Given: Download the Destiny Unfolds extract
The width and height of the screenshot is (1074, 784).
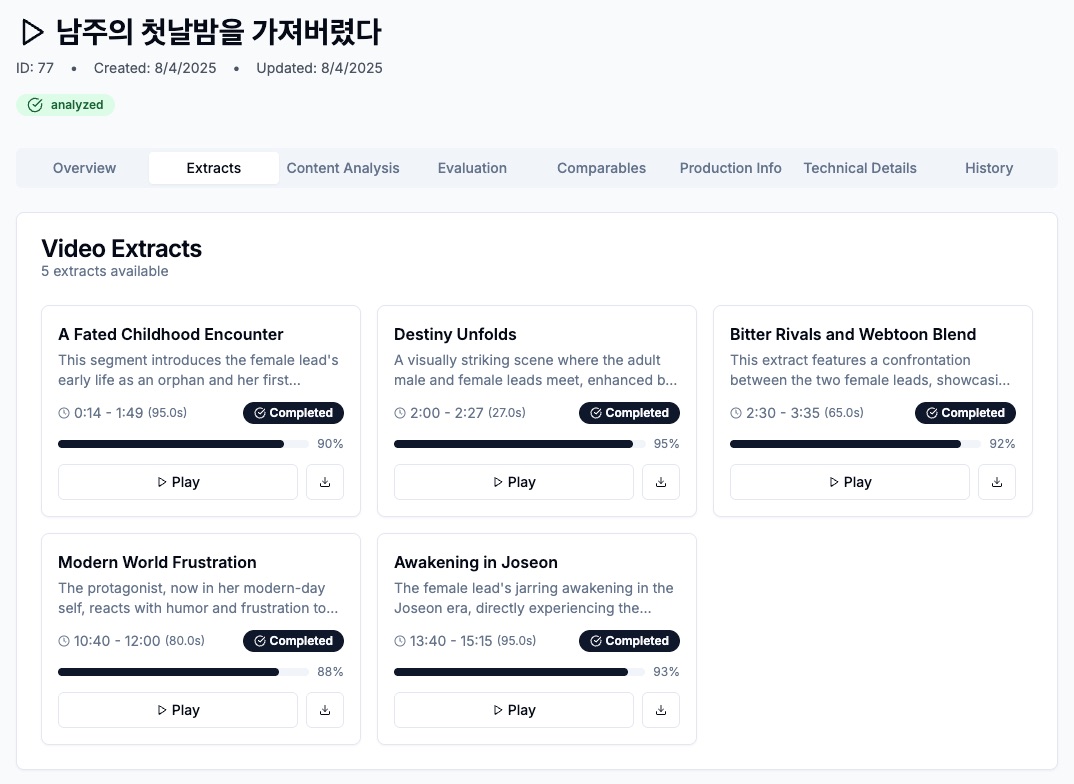Looking at the screenshot, I should (x=661, y=482).
